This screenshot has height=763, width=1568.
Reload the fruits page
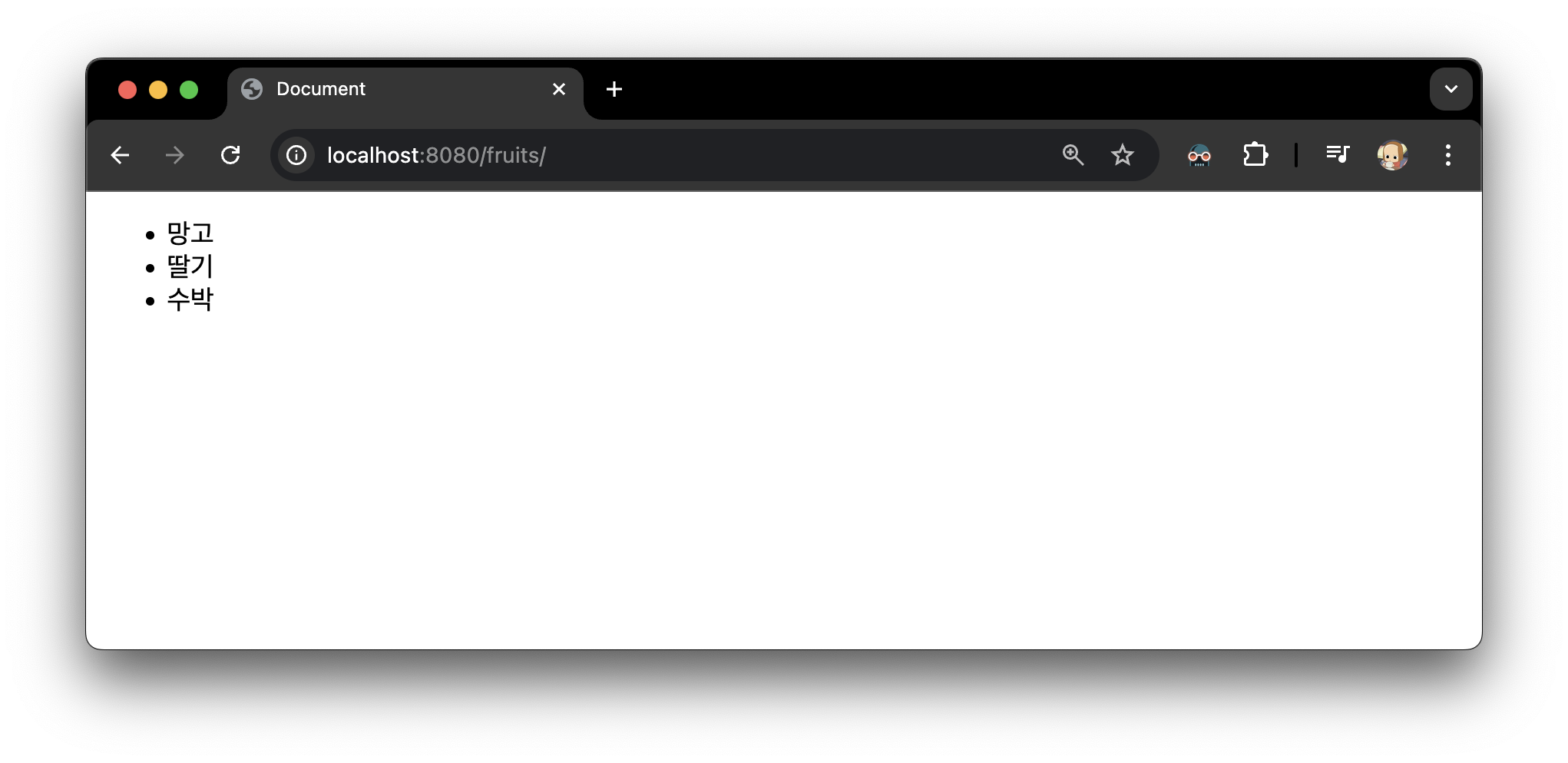coord(230,155)
